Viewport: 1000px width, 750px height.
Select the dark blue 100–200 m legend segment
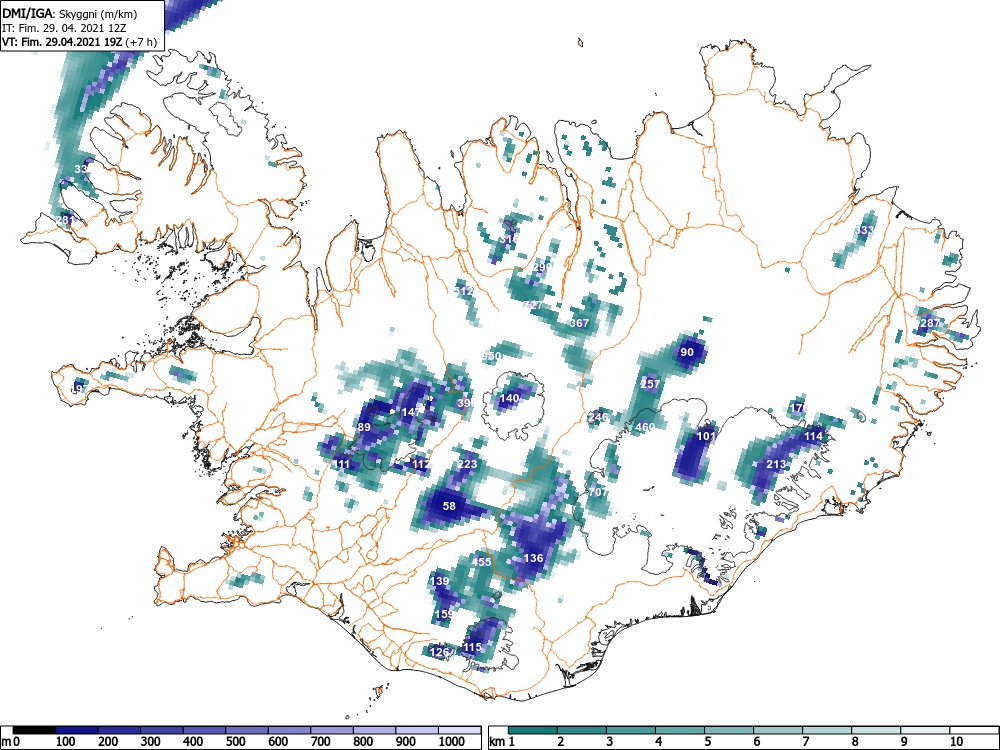pos(77,730)
